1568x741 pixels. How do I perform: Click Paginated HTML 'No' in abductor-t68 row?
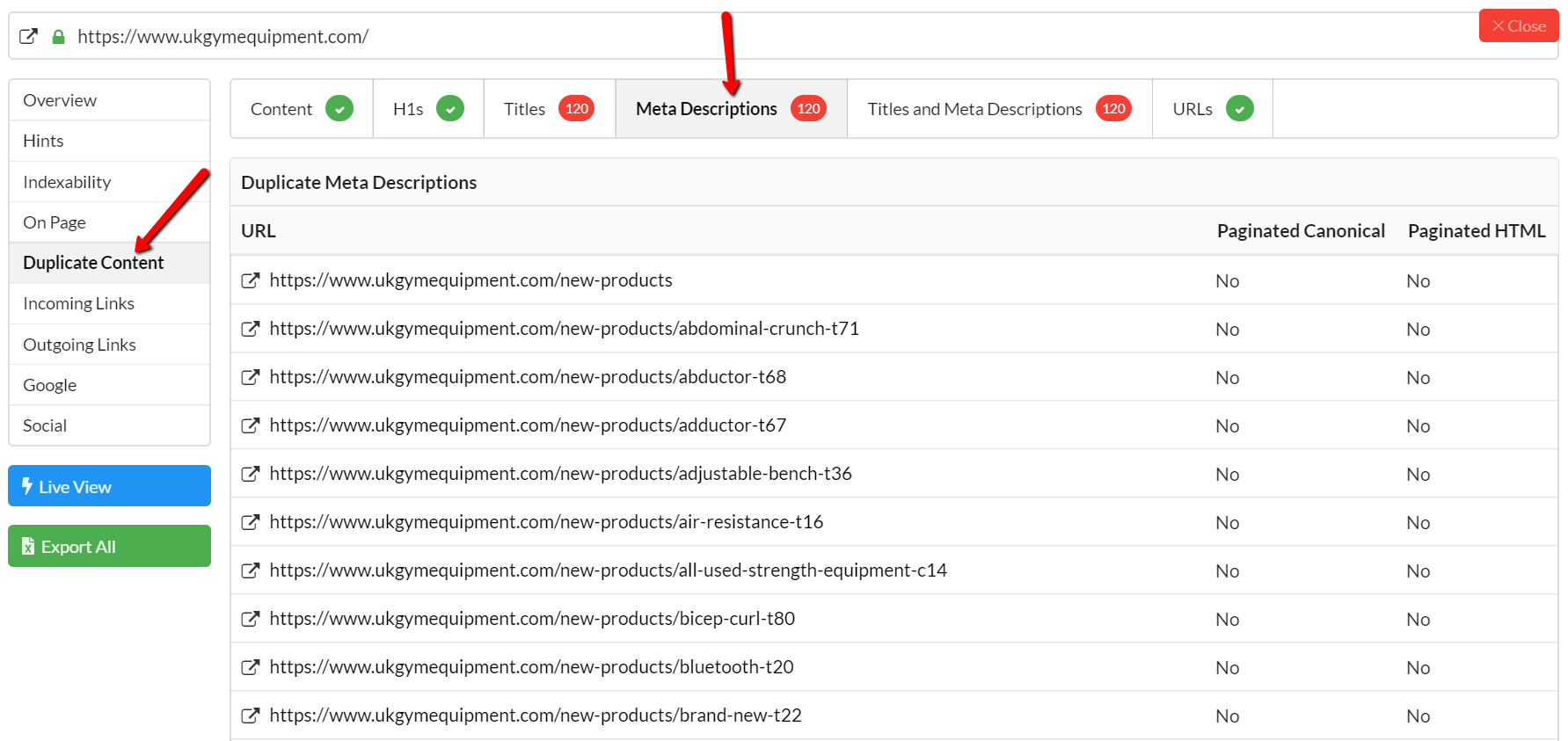tap(1418, 378)
